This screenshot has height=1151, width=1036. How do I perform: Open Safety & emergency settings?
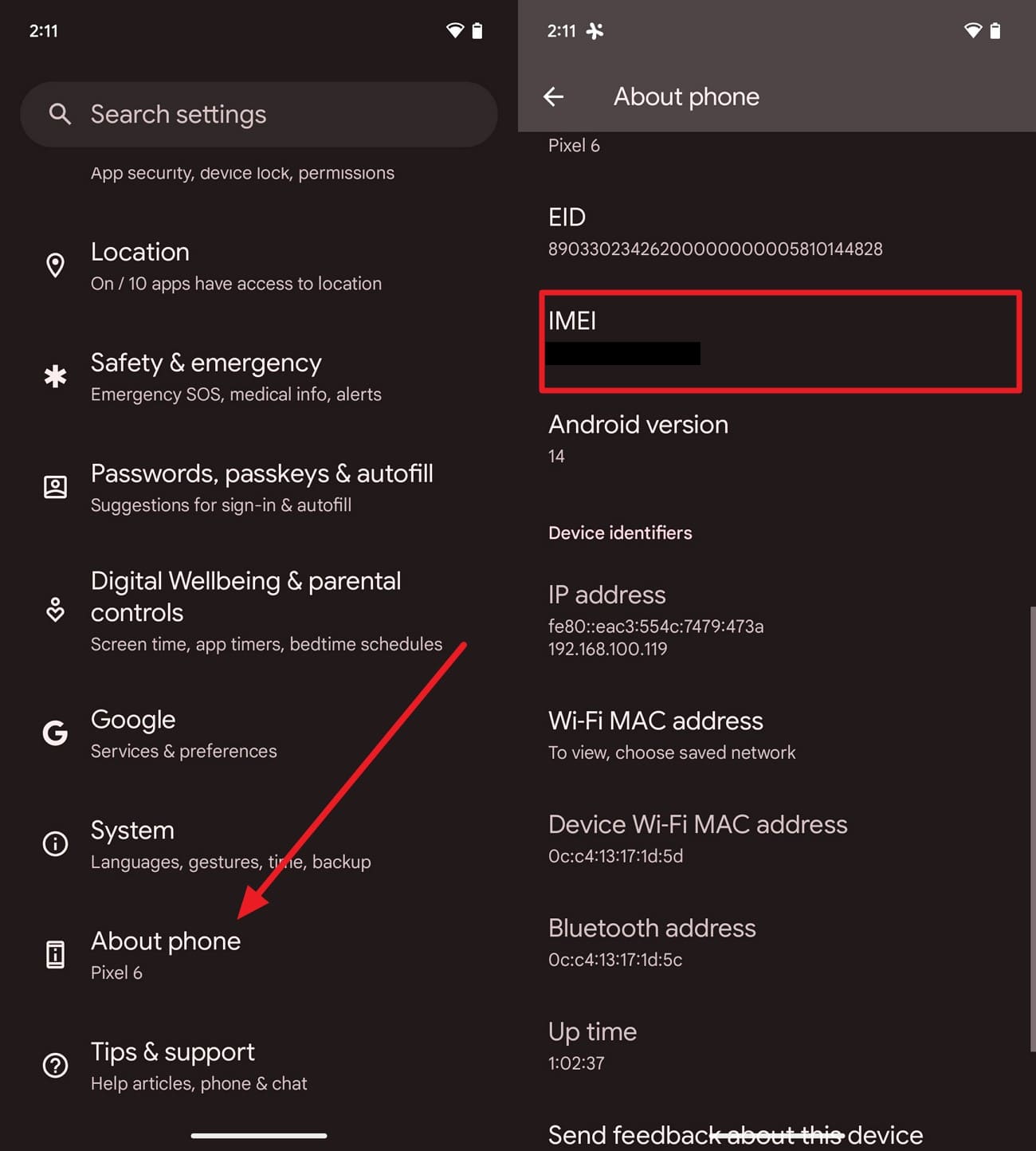(x=259, y=377)
